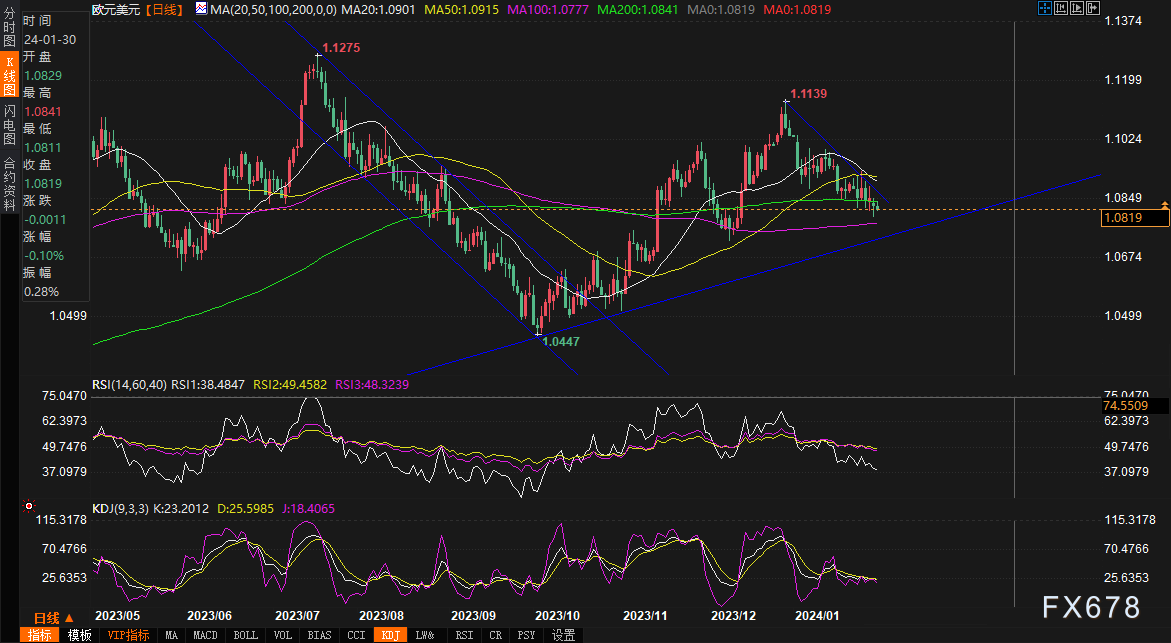The width and height of the screenshot is (1171, 643).
Task: Enable the BOLL indicator
Action: (x=244, y=635)
